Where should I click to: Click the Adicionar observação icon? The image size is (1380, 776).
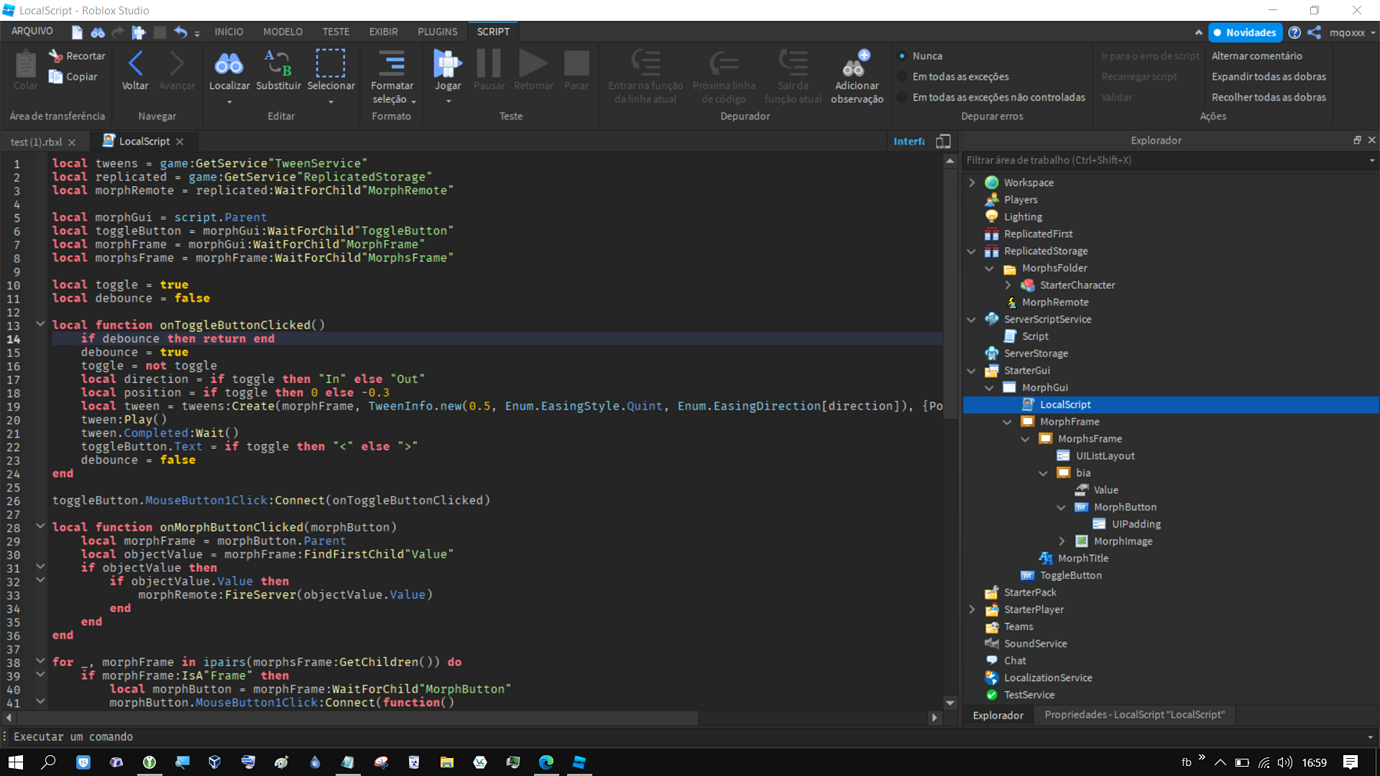click(856, 70)
